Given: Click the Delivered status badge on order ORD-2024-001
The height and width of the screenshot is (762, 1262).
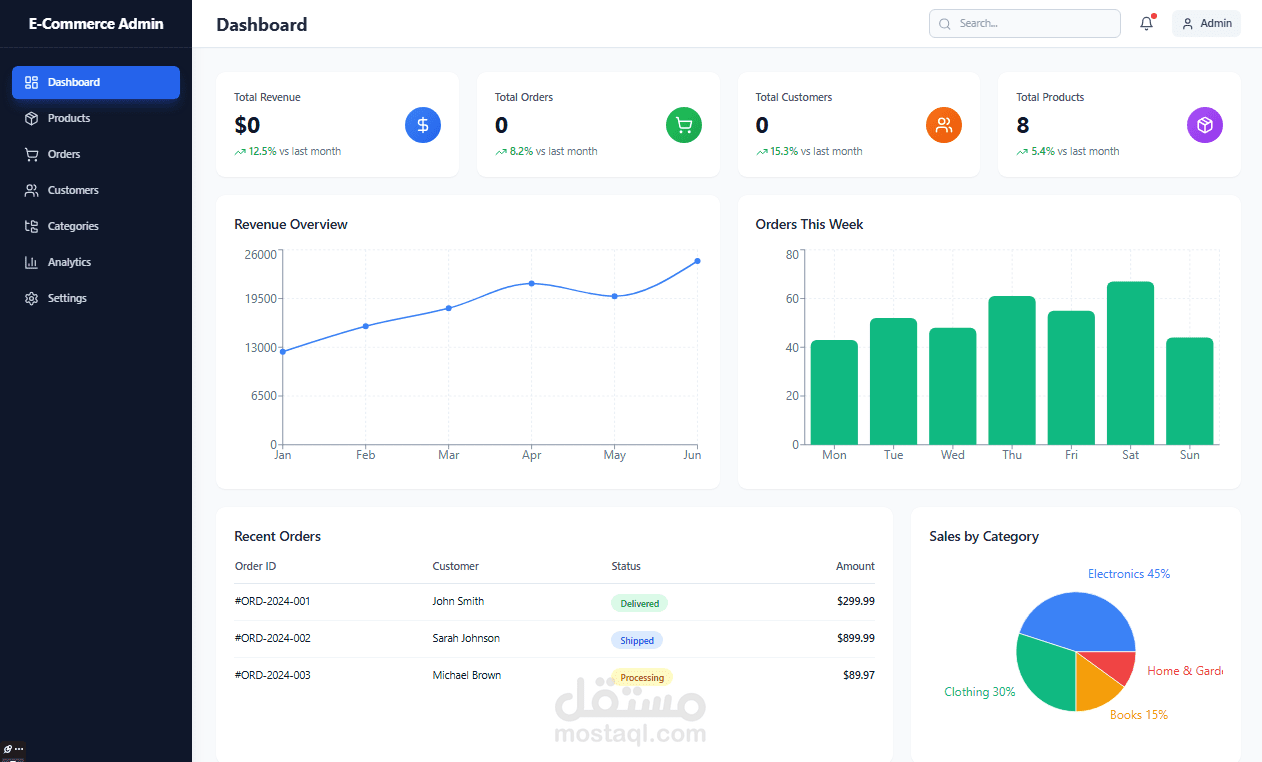Looking at the screenshot, I should [x=639, y=603].
